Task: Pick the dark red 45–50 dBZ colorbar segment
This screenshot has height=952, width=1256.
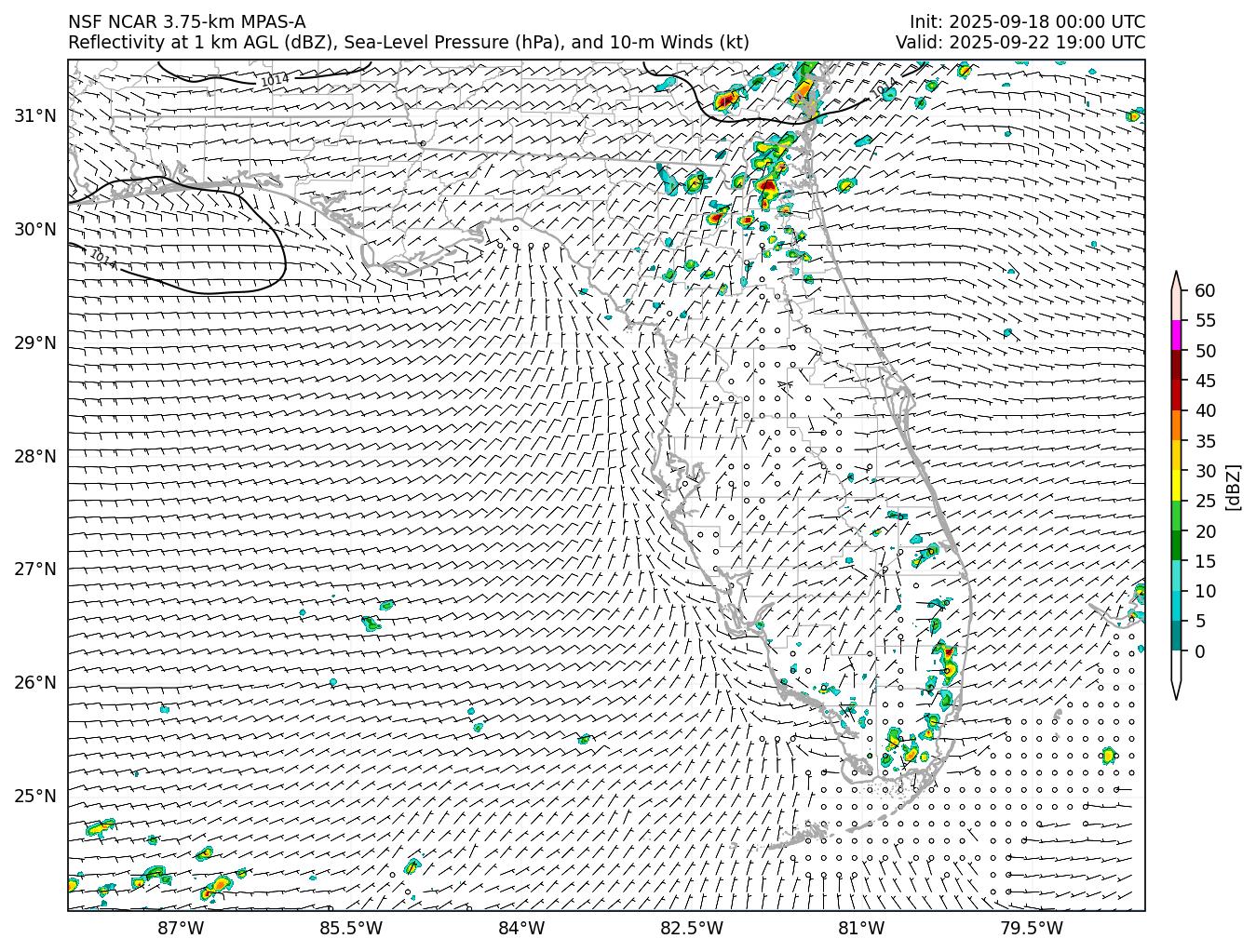Action: coord(1176,366)
